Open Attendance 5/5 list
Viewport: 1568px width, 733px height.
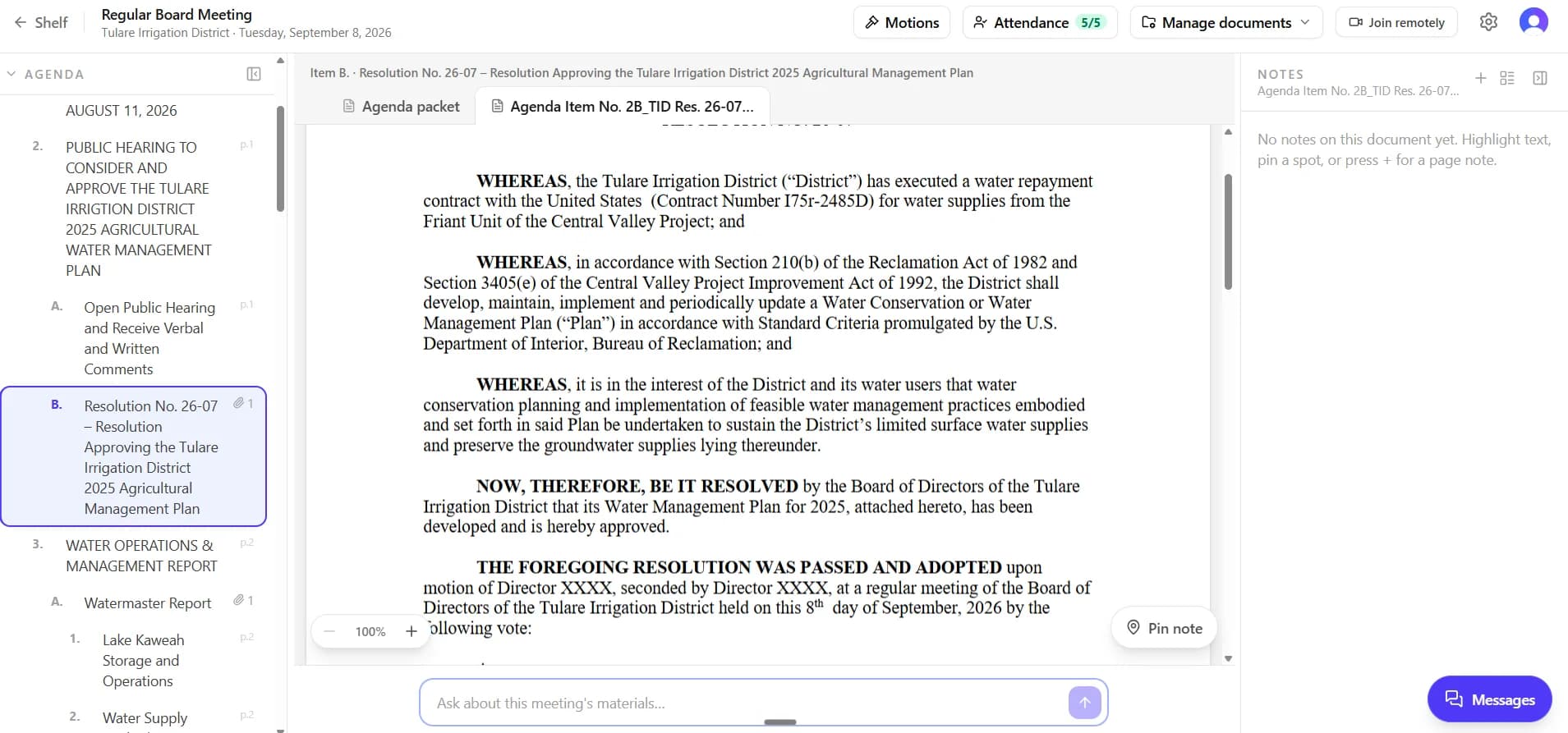point(1040,23)
